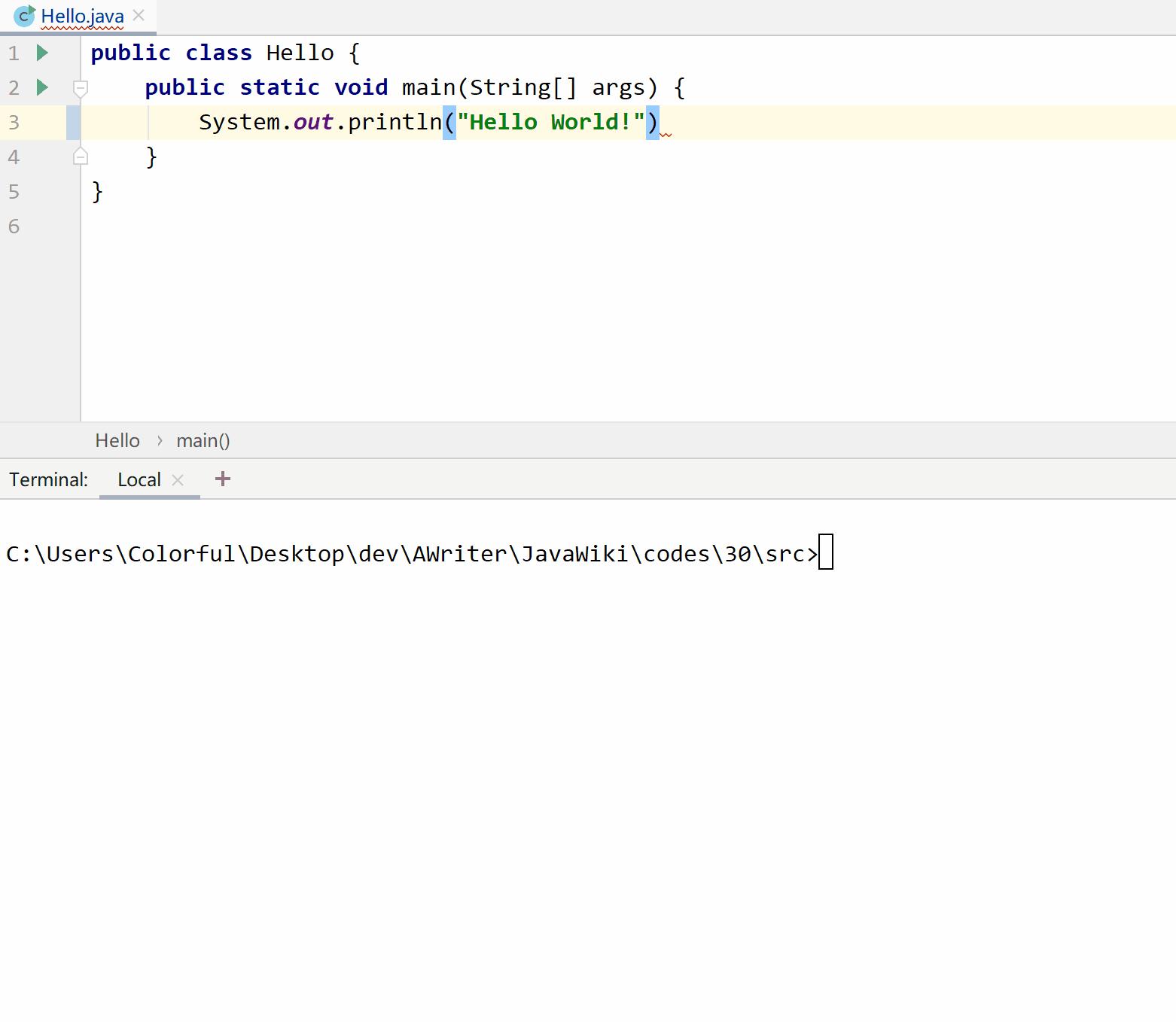
Task: Click the "Hello World!" string literal
Action: click(x=550, y=122)
